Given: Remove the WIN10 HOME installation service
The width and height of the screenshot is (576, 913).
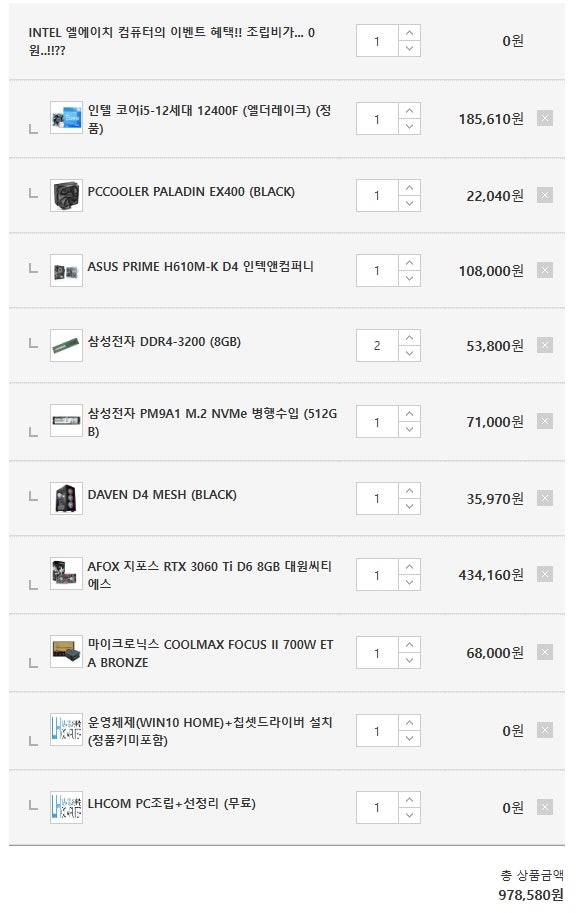Looking at the screenshot, I should point(545,730).
